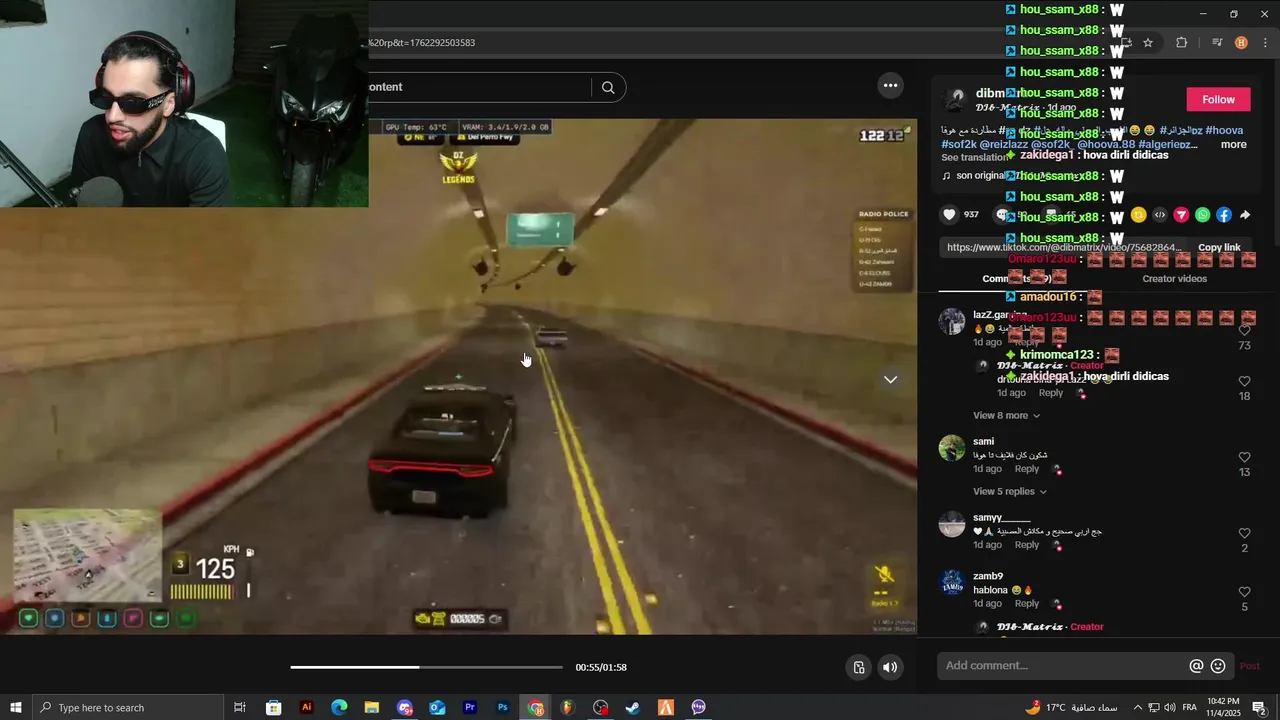The image size is (1280, 720).
Task: Share the video to WhatsApp
Action: click(x=1202, y=215)
